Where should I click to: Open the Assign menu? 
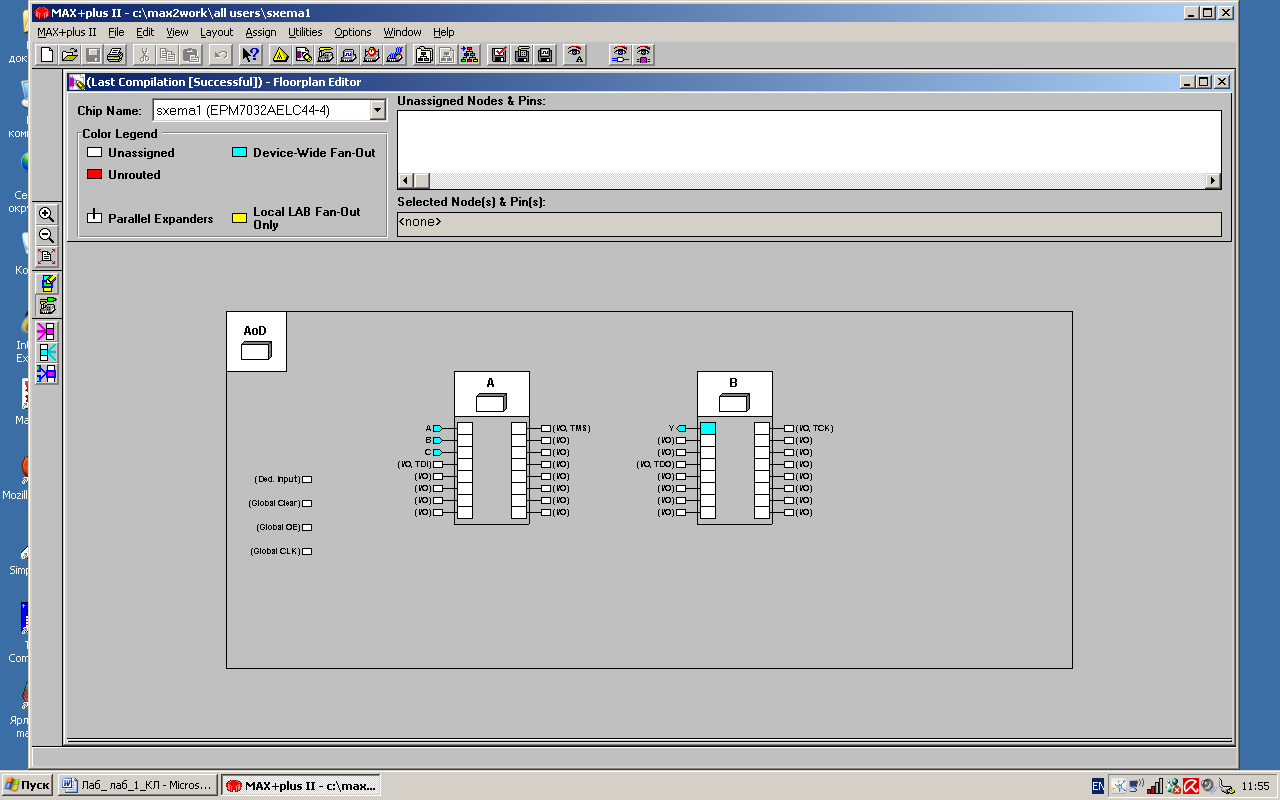(x=261, y=32)
